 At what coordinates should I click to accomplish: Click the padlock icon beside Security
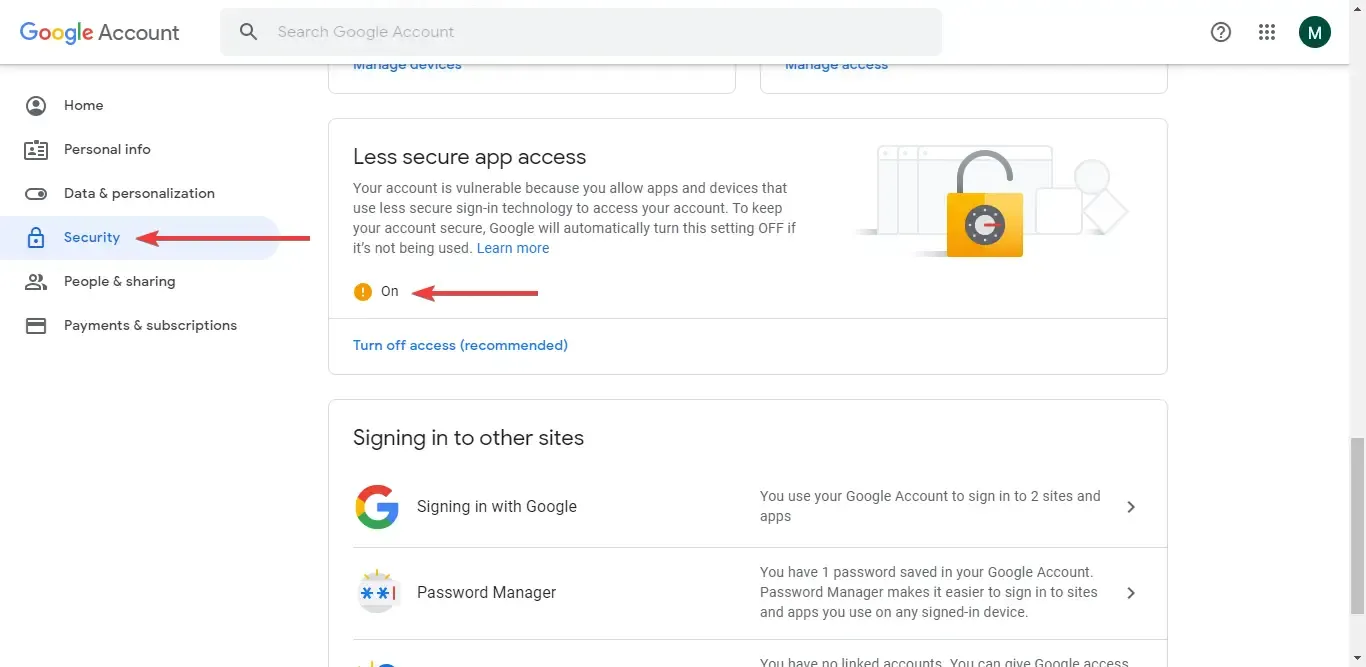point(36,237)
